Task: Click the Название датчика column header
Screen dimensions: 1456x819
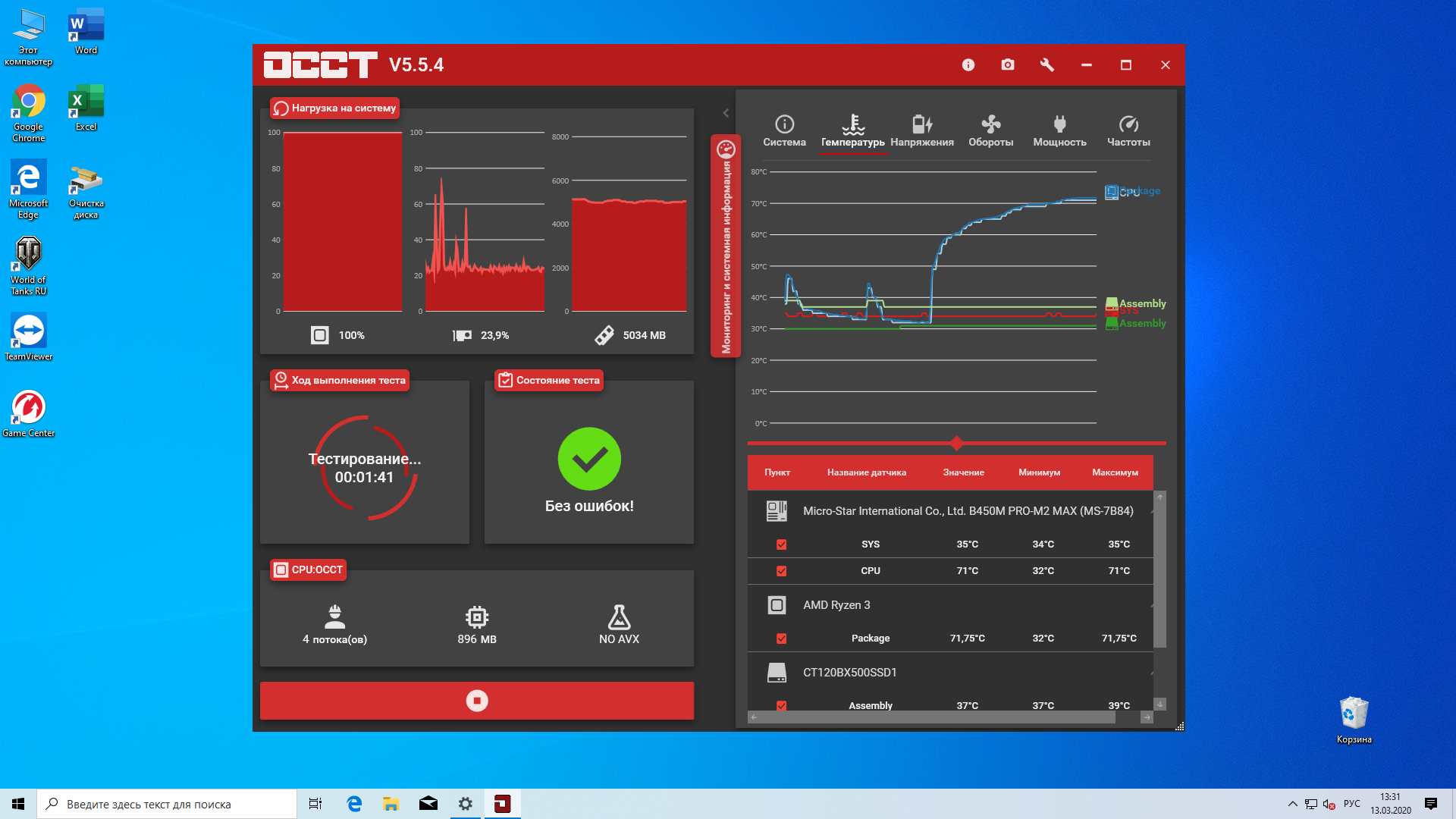Action: pos(867,472)
